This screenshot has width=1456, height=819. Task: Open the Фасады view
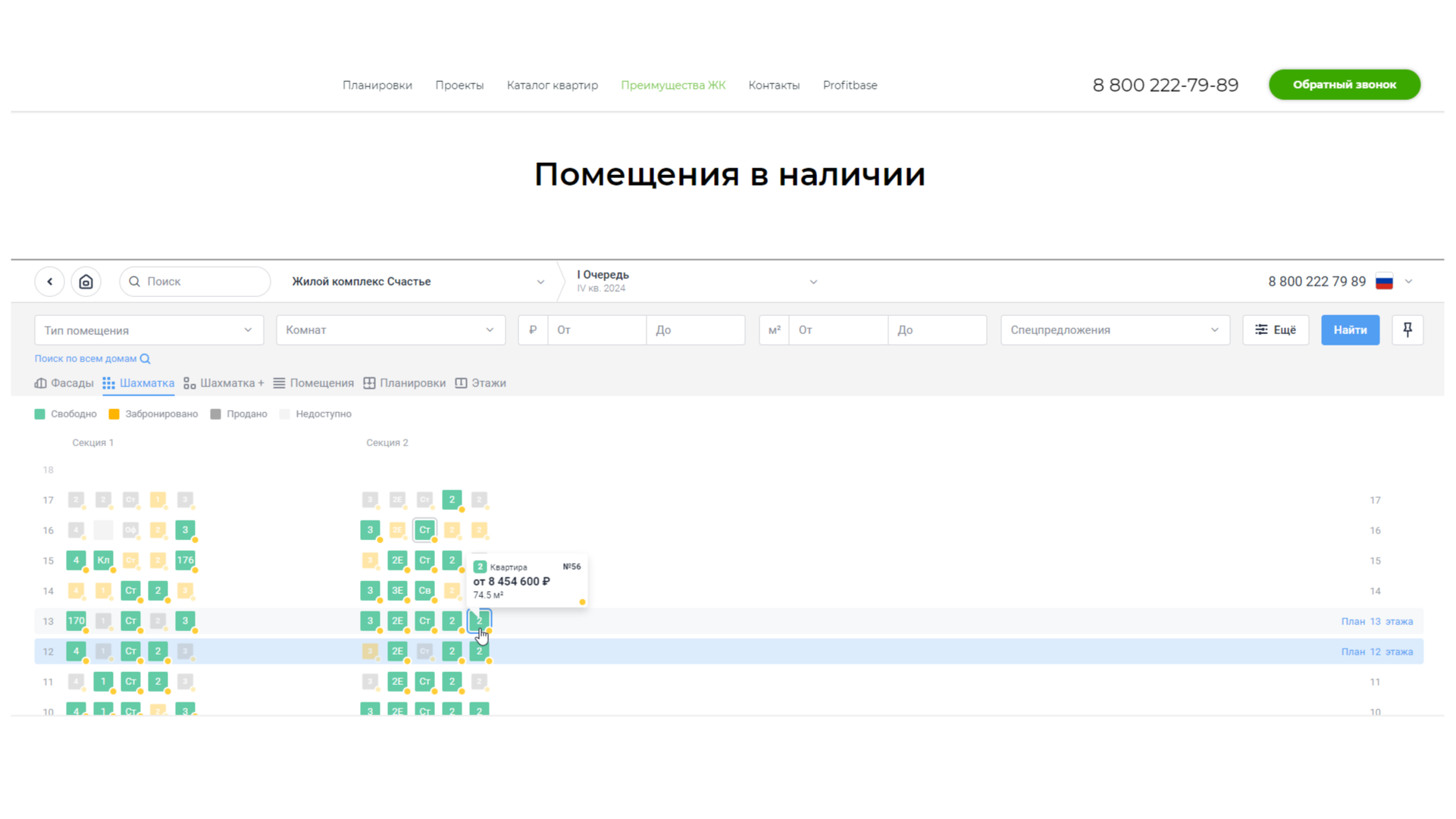pos(64,383)
